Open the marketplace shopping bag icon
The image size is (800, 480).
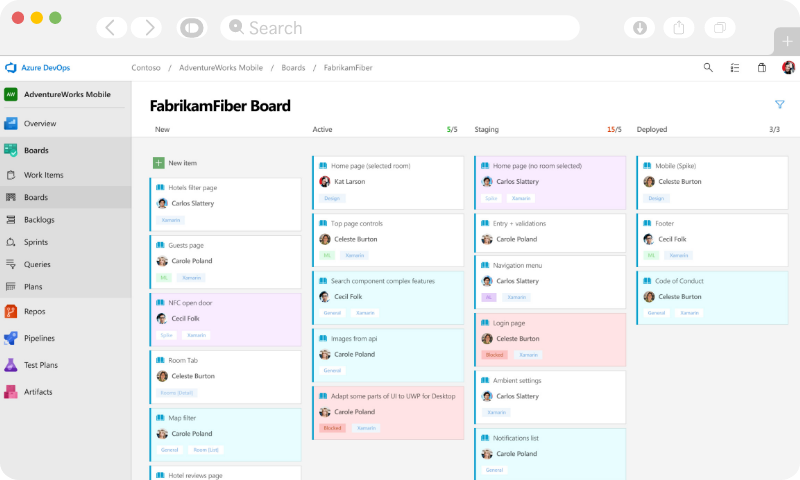coord(761,68)
